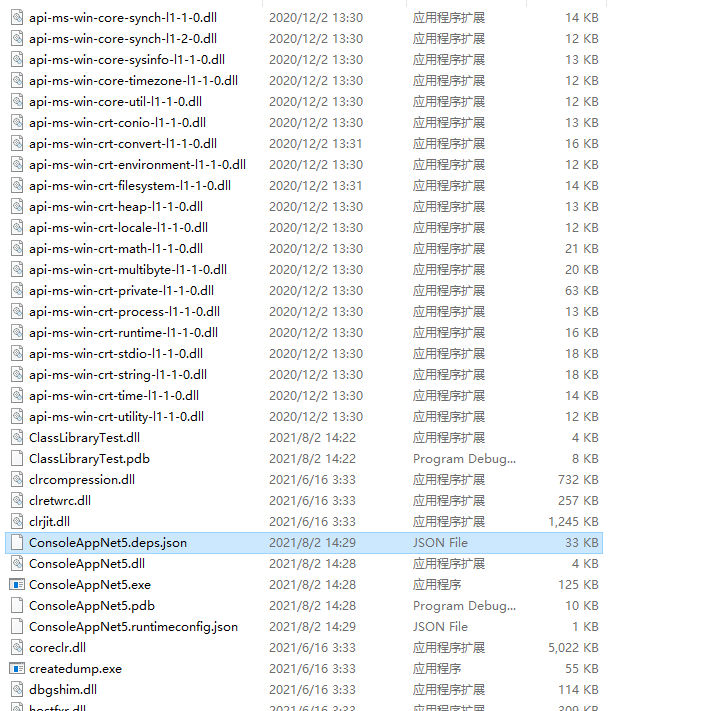Click the ClassLibraryTest.pdb file icon

[17, 458]
